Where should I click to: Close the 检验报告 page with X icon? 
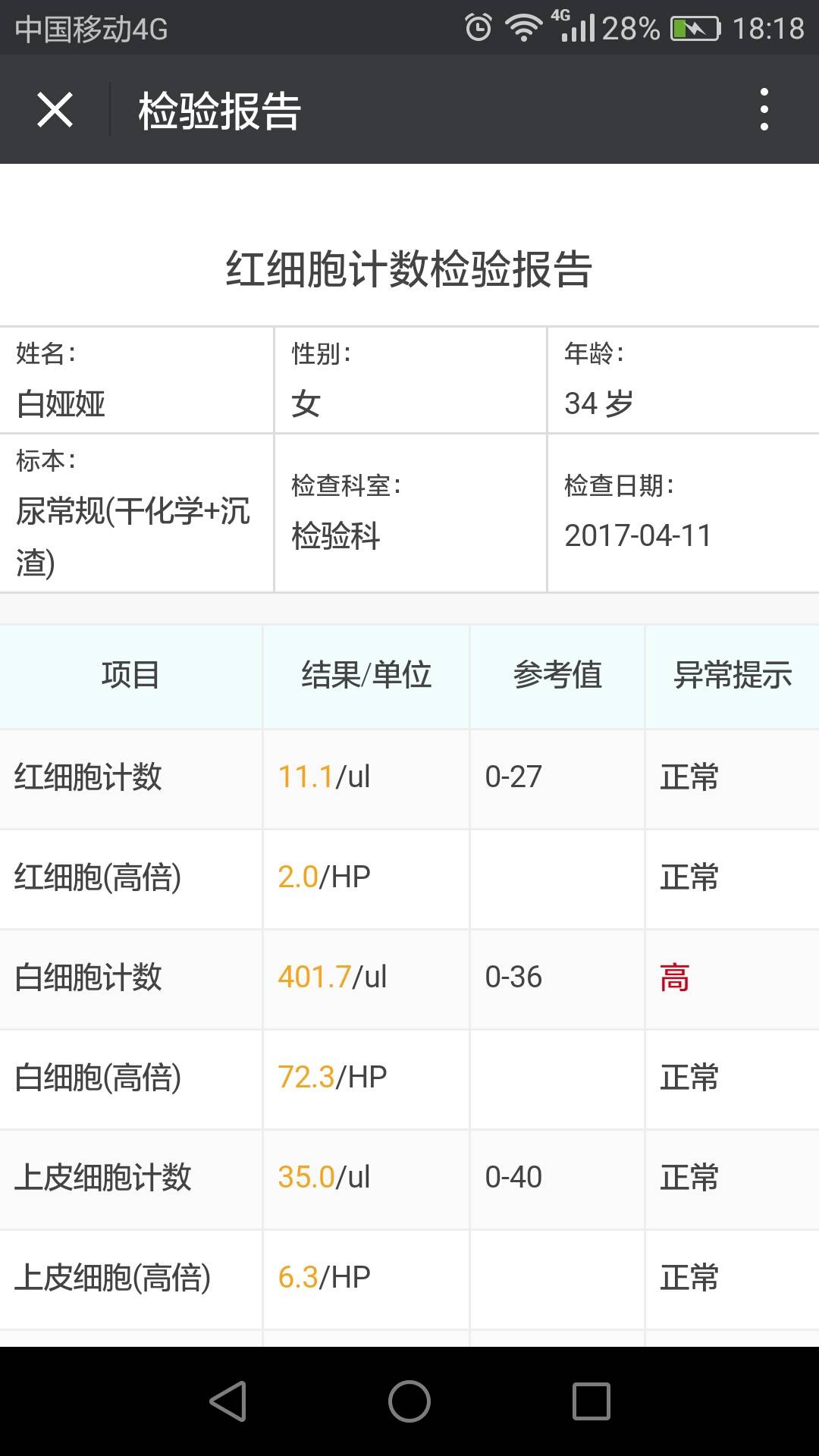click(55, 110)
